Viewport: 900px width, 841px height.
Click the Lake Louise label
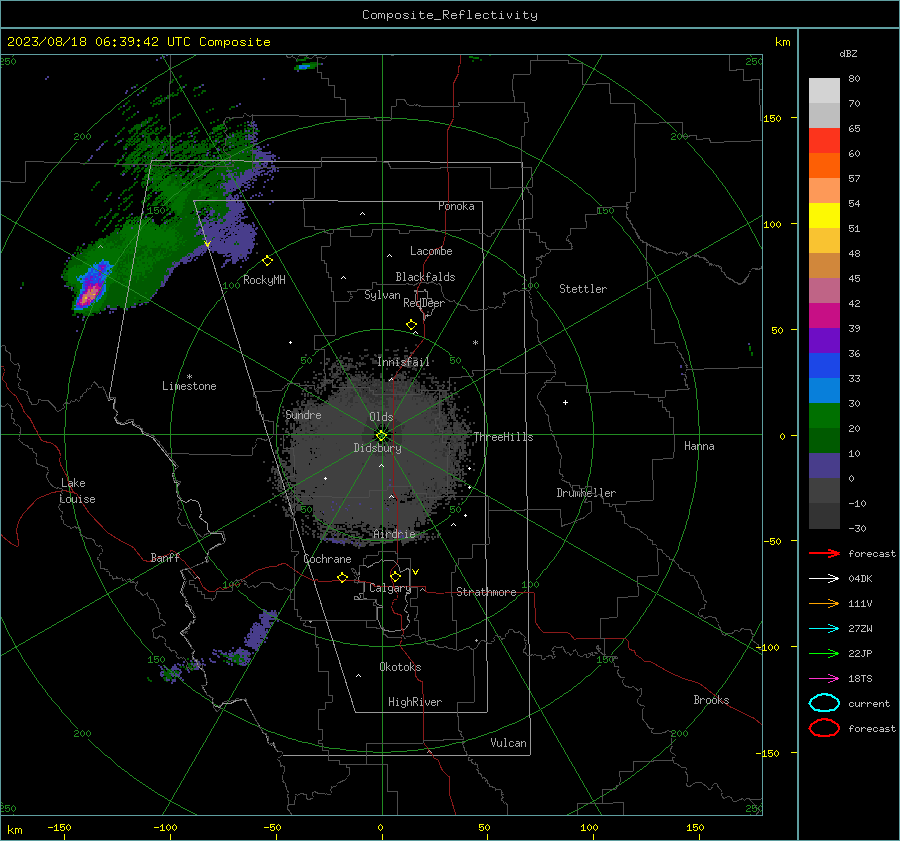click(77, 491)
